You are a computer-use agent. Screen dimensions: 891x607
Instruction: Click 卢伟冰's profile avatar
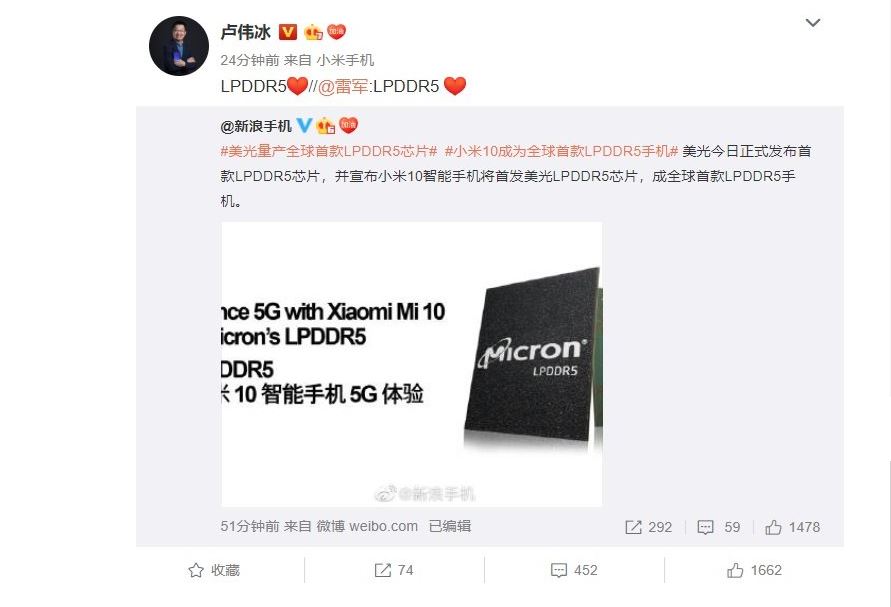178,46
